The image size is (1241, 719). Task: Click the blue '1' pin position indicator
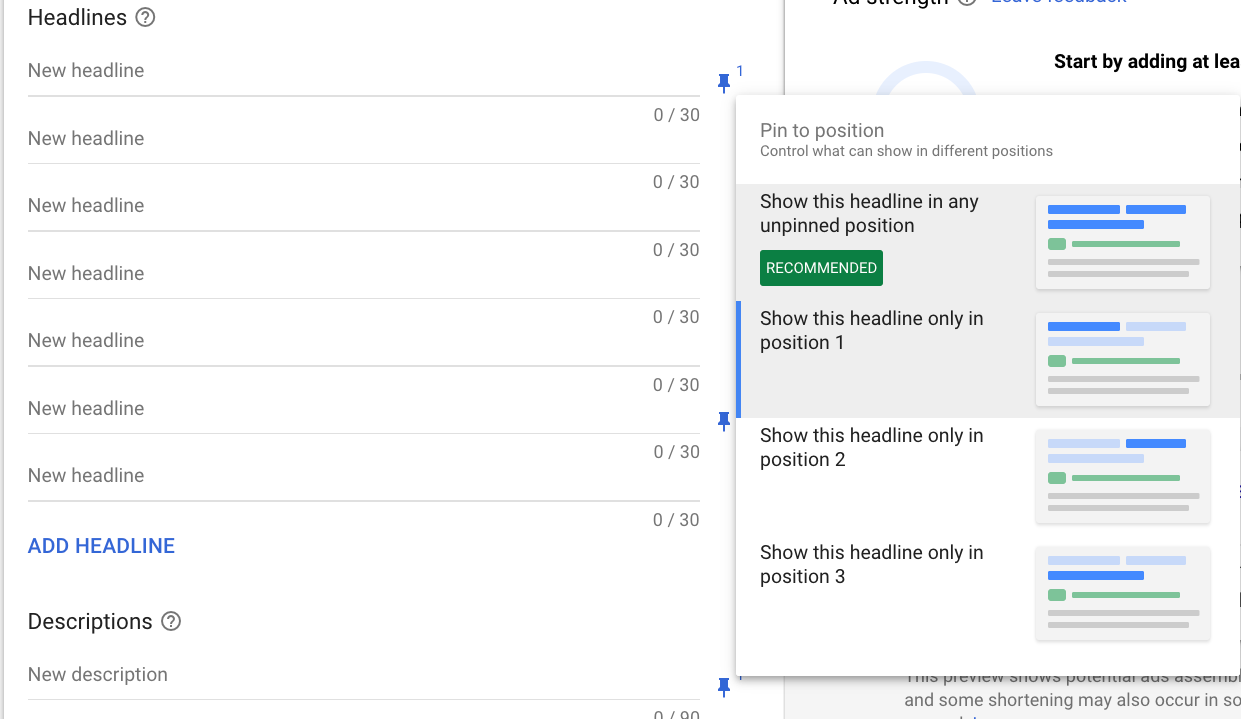click(739, 72)
